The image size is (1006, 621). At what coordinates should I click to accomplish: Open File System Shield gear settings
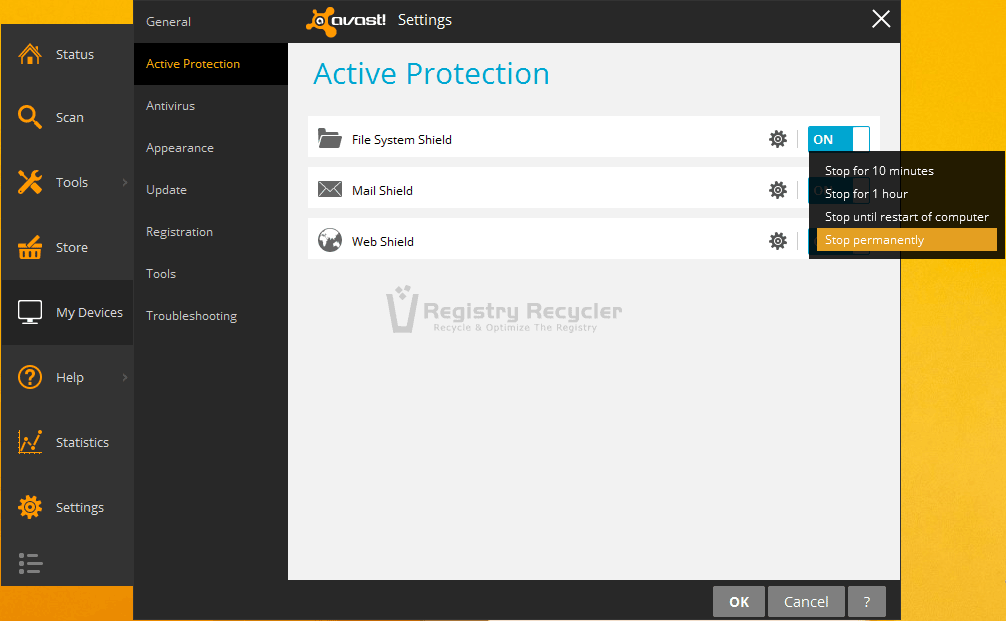778,139
